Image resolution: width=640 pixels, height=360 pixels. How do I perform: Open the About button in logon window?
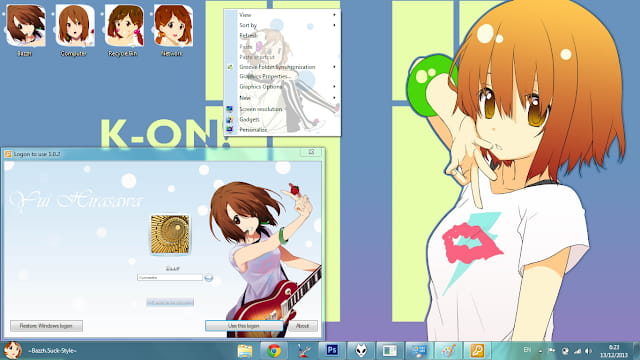(x=302, y=326)
